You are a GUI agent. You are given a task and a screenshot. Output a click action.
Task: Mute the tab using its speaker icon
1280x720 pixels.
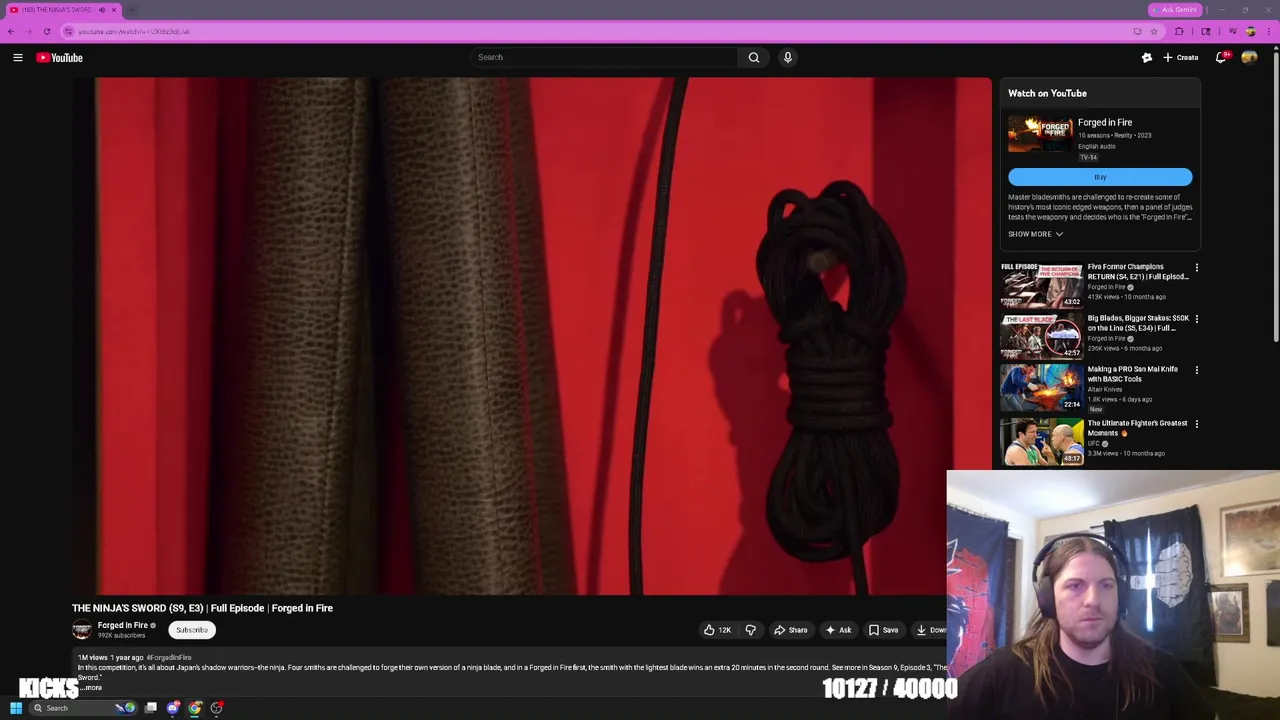102,10
